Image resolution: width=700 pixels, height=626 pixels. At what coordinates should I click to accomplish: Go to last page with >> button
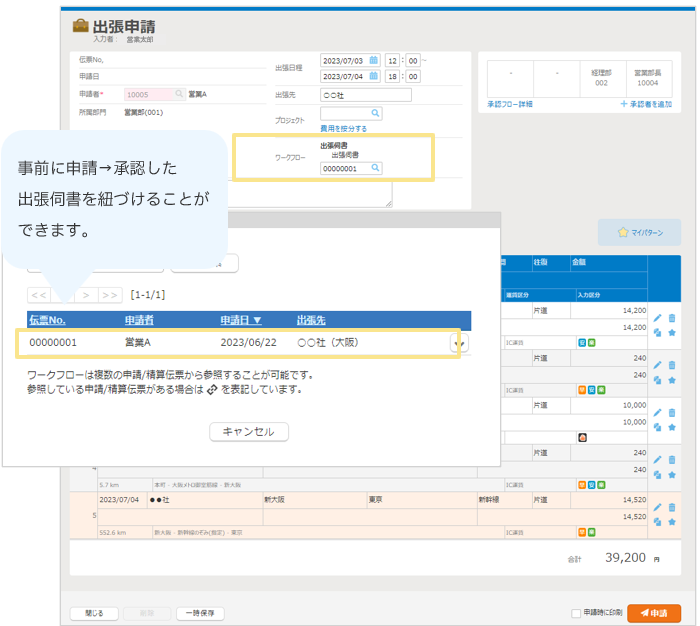point(111,295)
